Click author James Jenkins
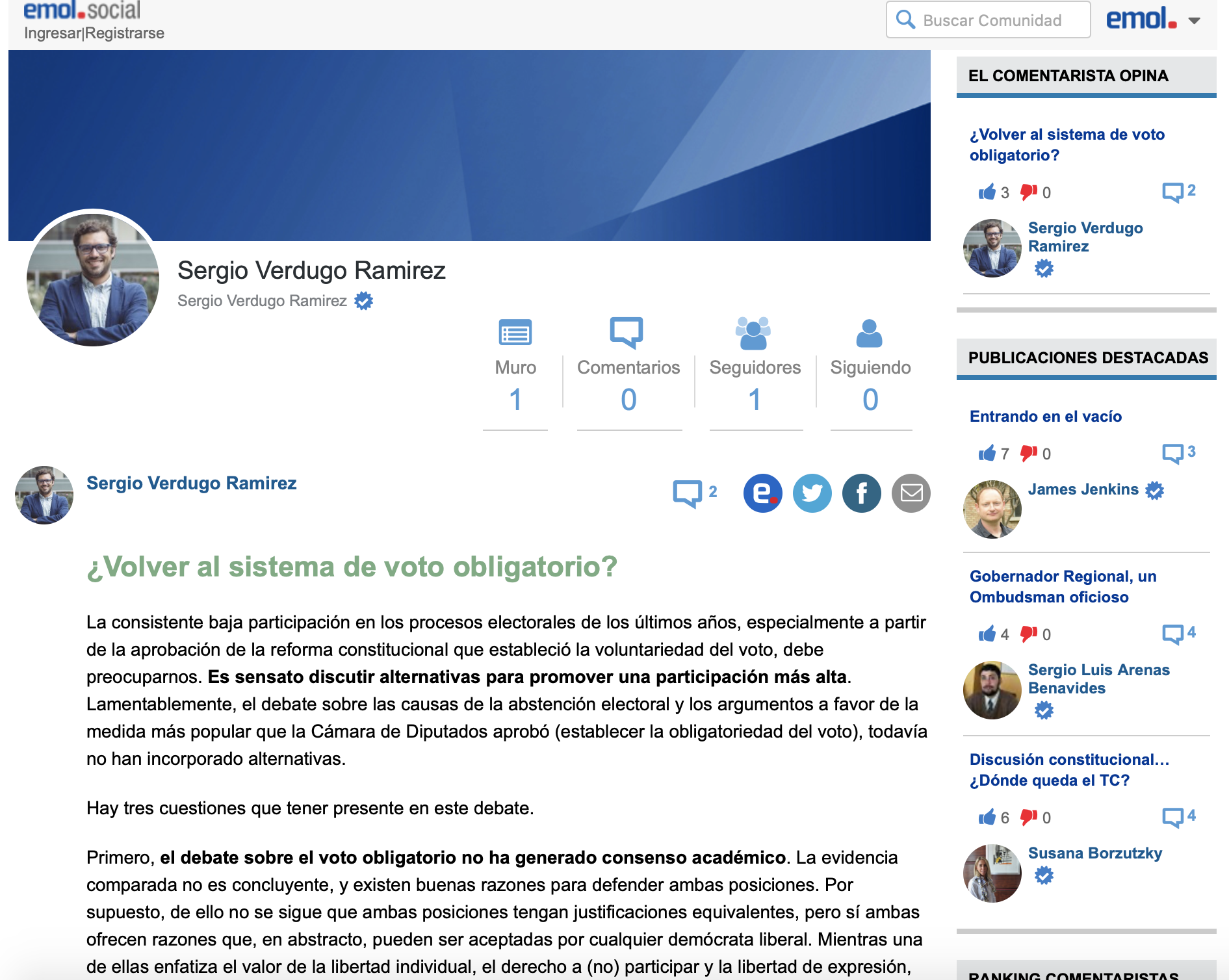The height and width of the screenshot is (980, 1229). point(1083,489)
